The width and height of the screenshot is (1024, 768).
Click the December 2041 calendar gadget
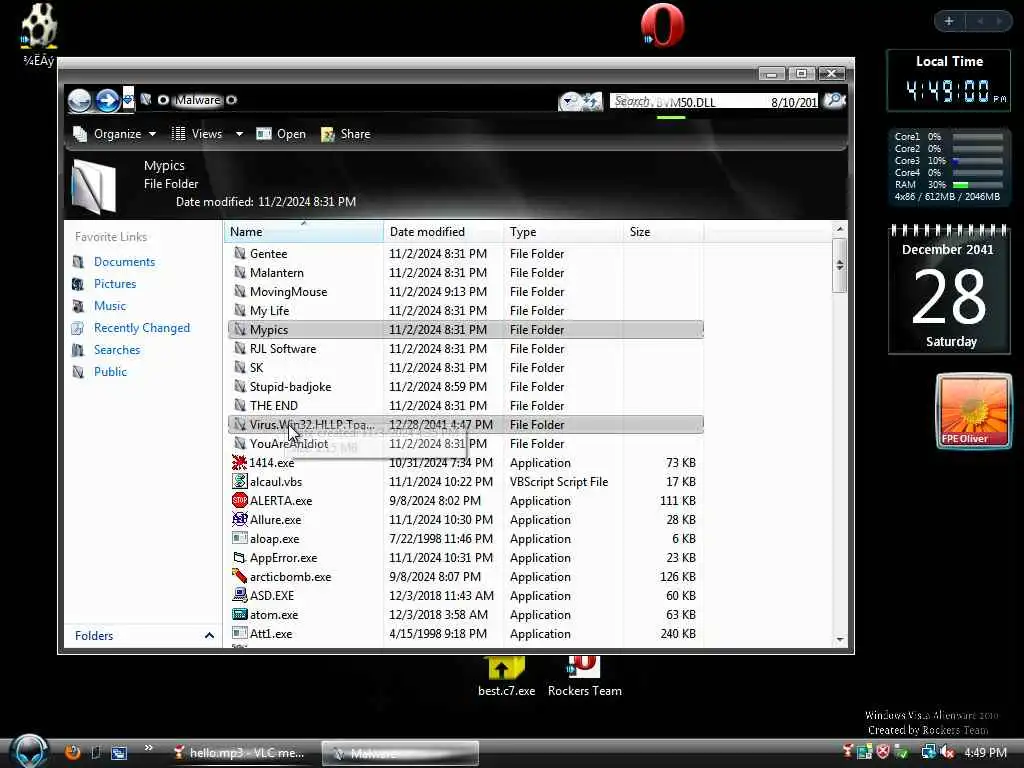point(948,289)
